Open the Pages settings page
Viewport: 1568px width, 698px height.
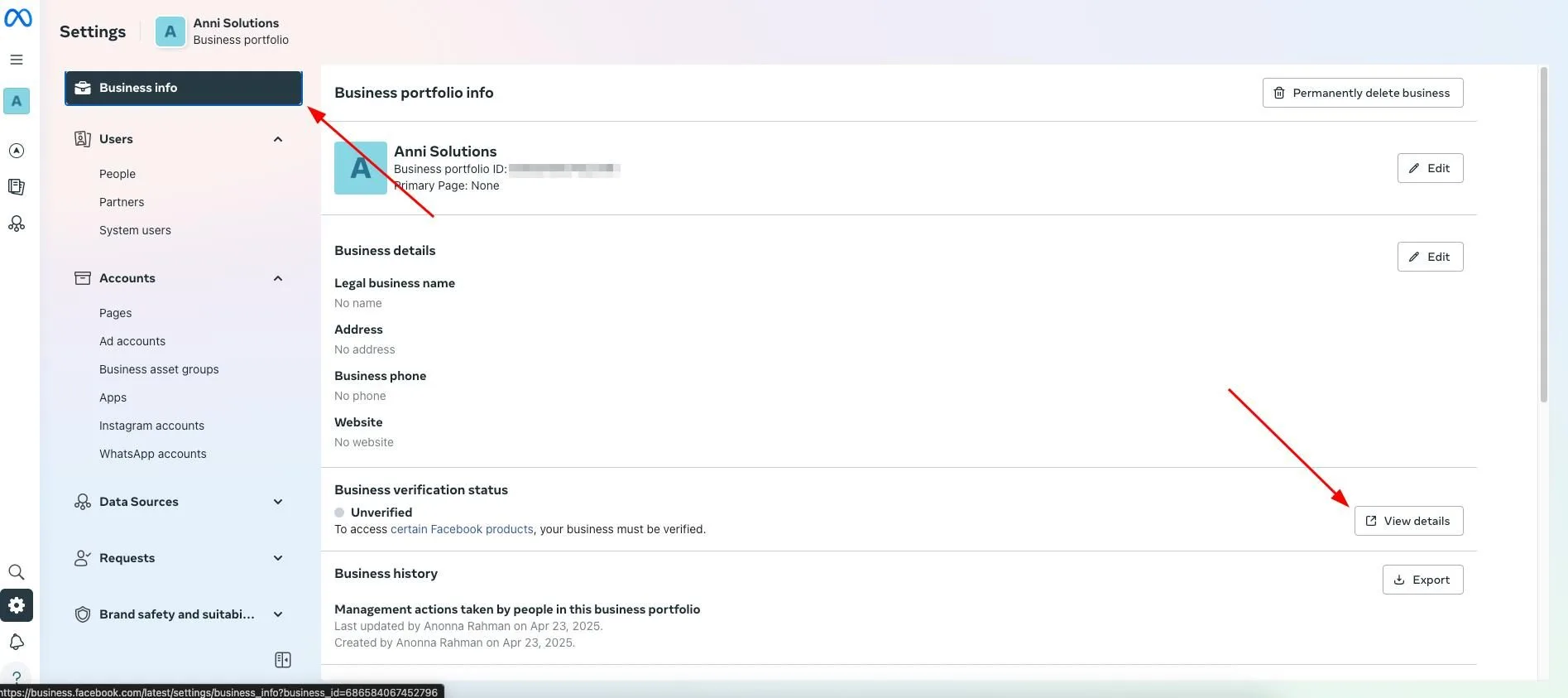tap(116, 313)
